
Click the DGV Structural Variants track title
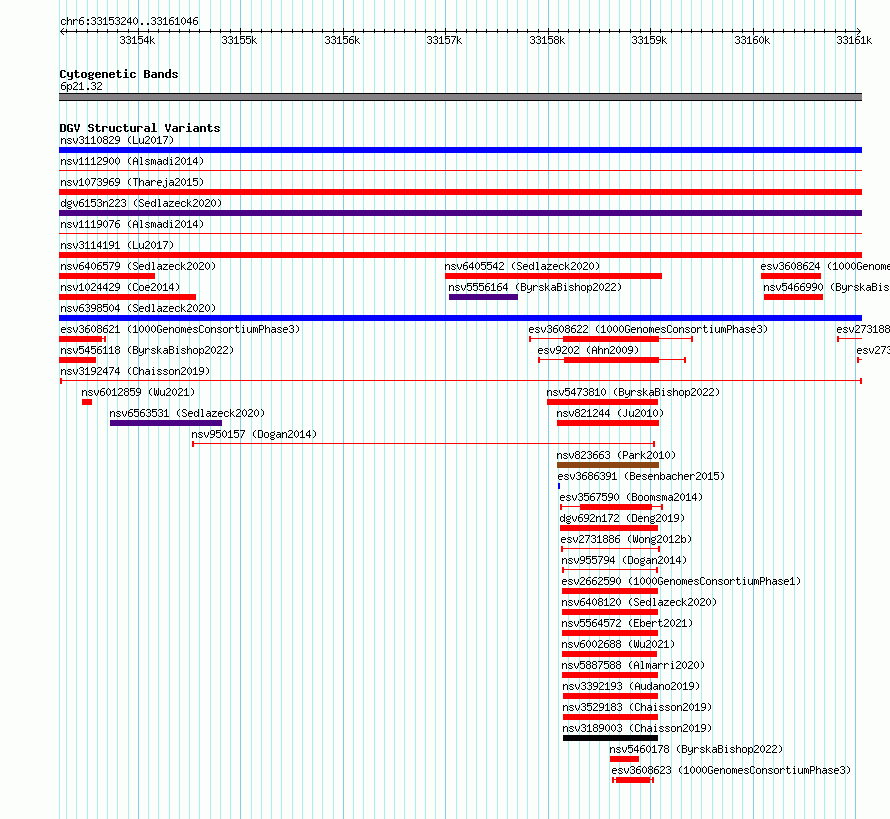(x=140, y=128)
